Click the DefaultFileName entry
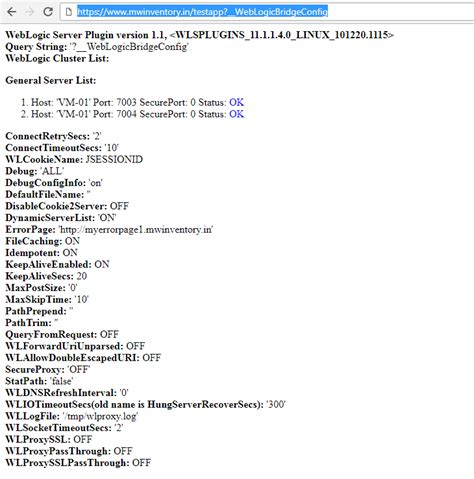Viewport: 474px width, 479px height. coord(48,194)
